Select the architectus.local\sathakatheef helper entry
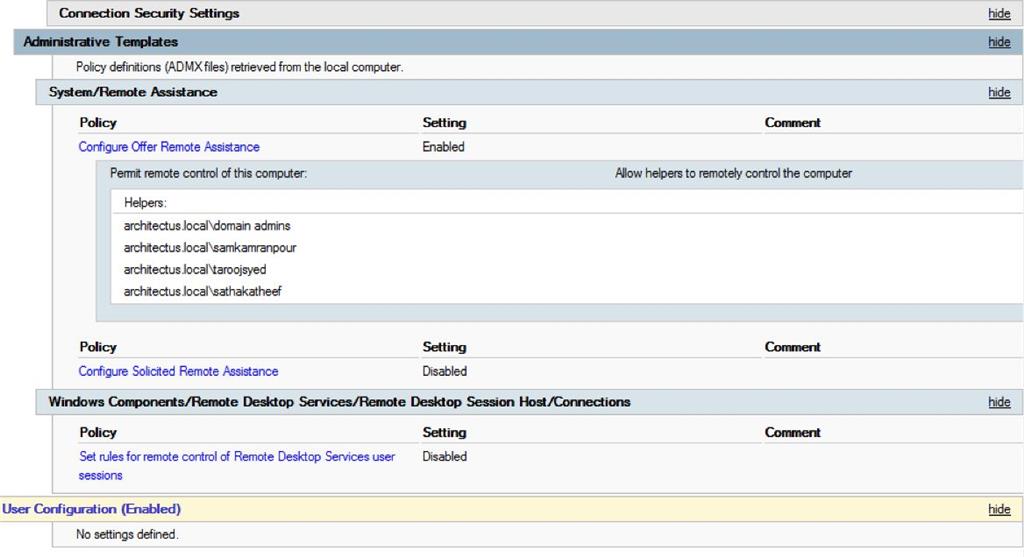Screen dimensions: 1024x557 203,292
